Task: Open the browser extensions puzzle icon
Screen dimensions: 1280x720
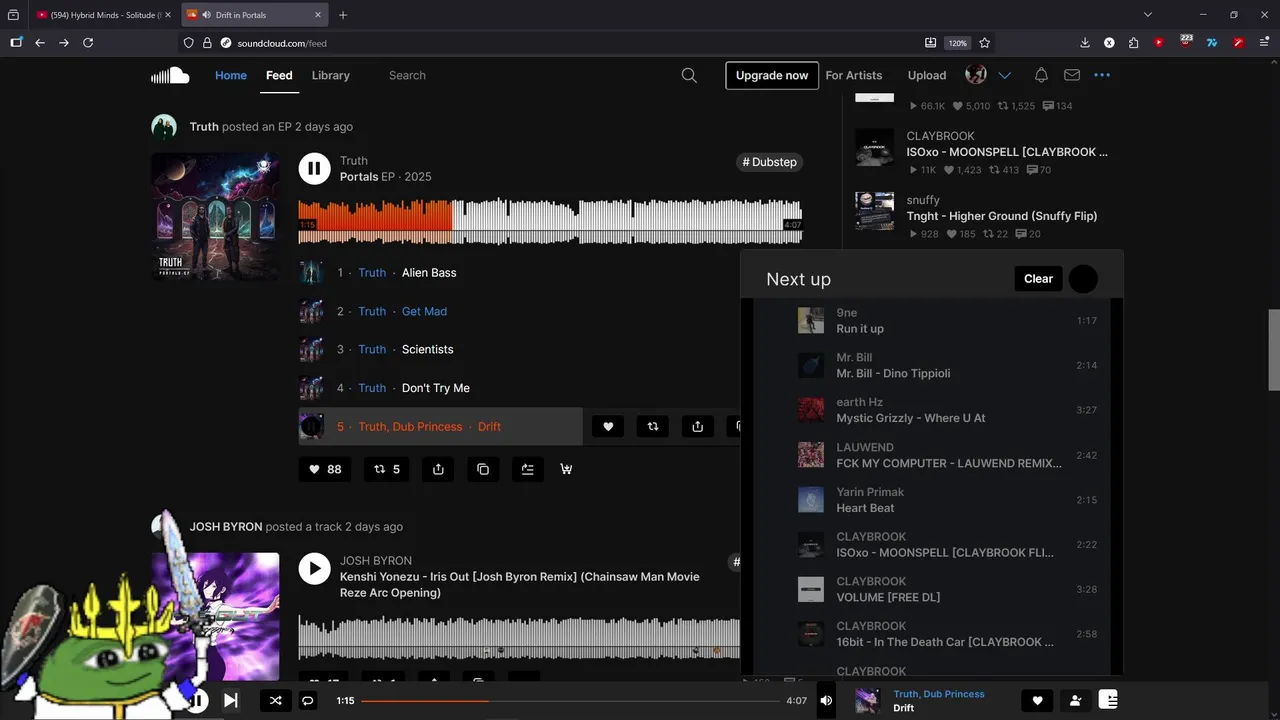Action: pyautogui.click(x=1133, y=43)
